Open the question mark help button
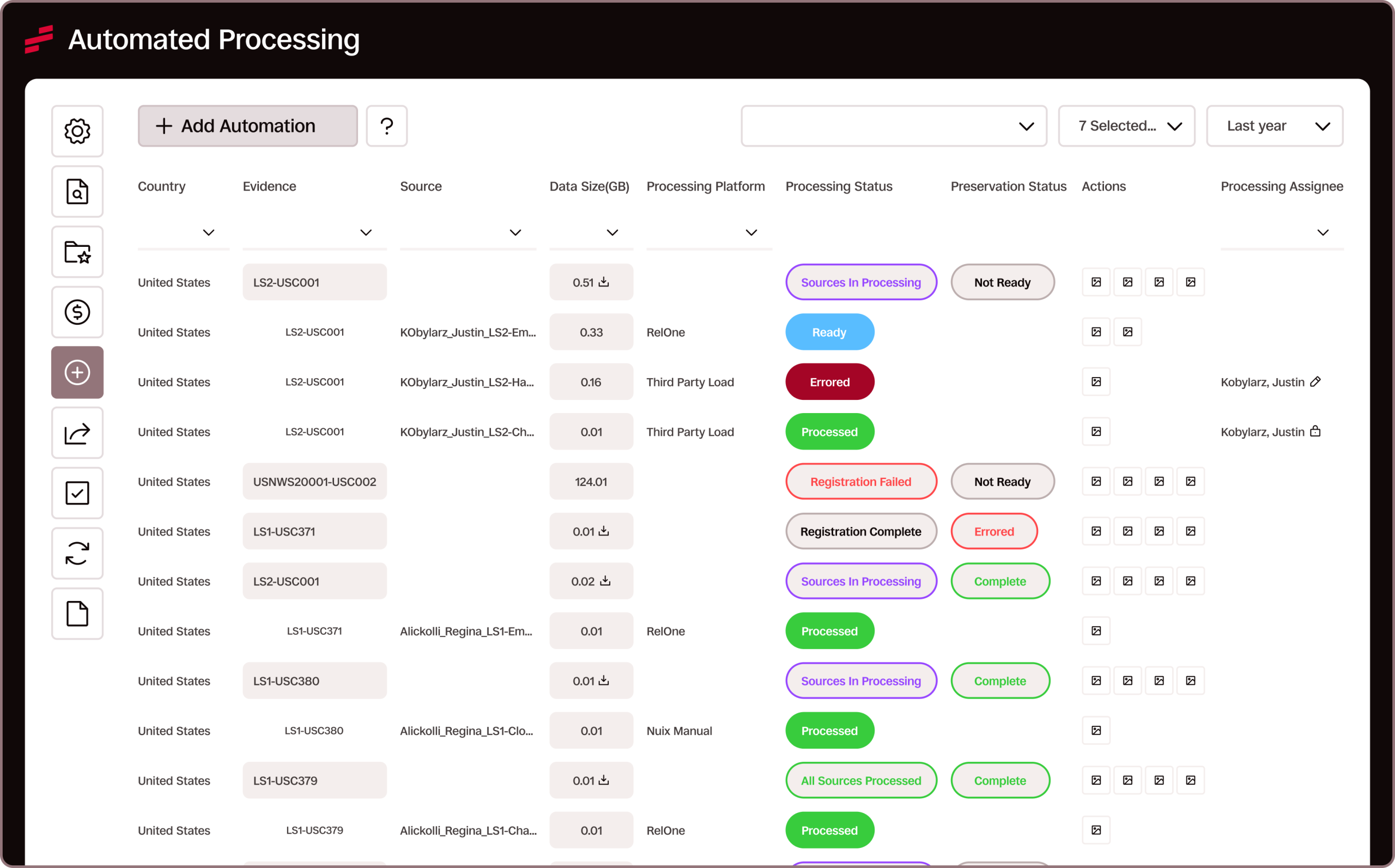 click(386, 126)
